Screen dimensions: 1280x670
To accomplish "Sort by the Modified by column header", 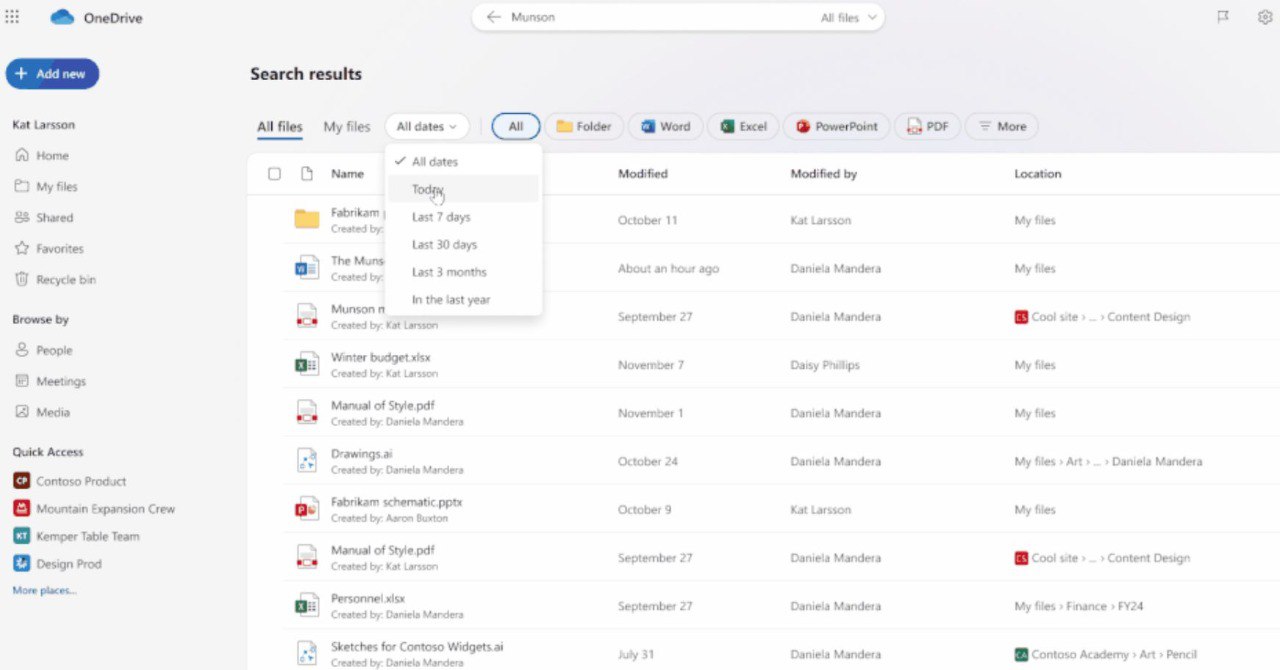I will (x=824, y=174).
